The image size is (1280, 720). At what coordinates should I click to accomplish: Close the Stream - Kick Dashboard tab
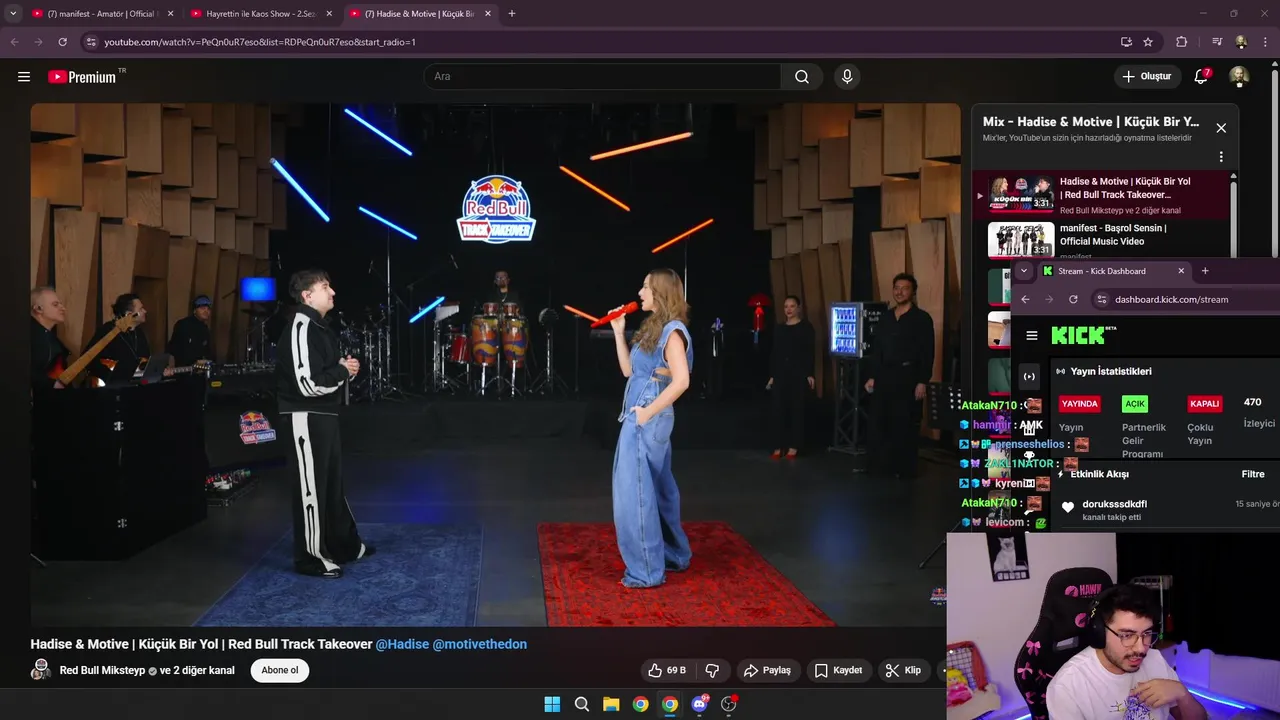pos(1181,271)
